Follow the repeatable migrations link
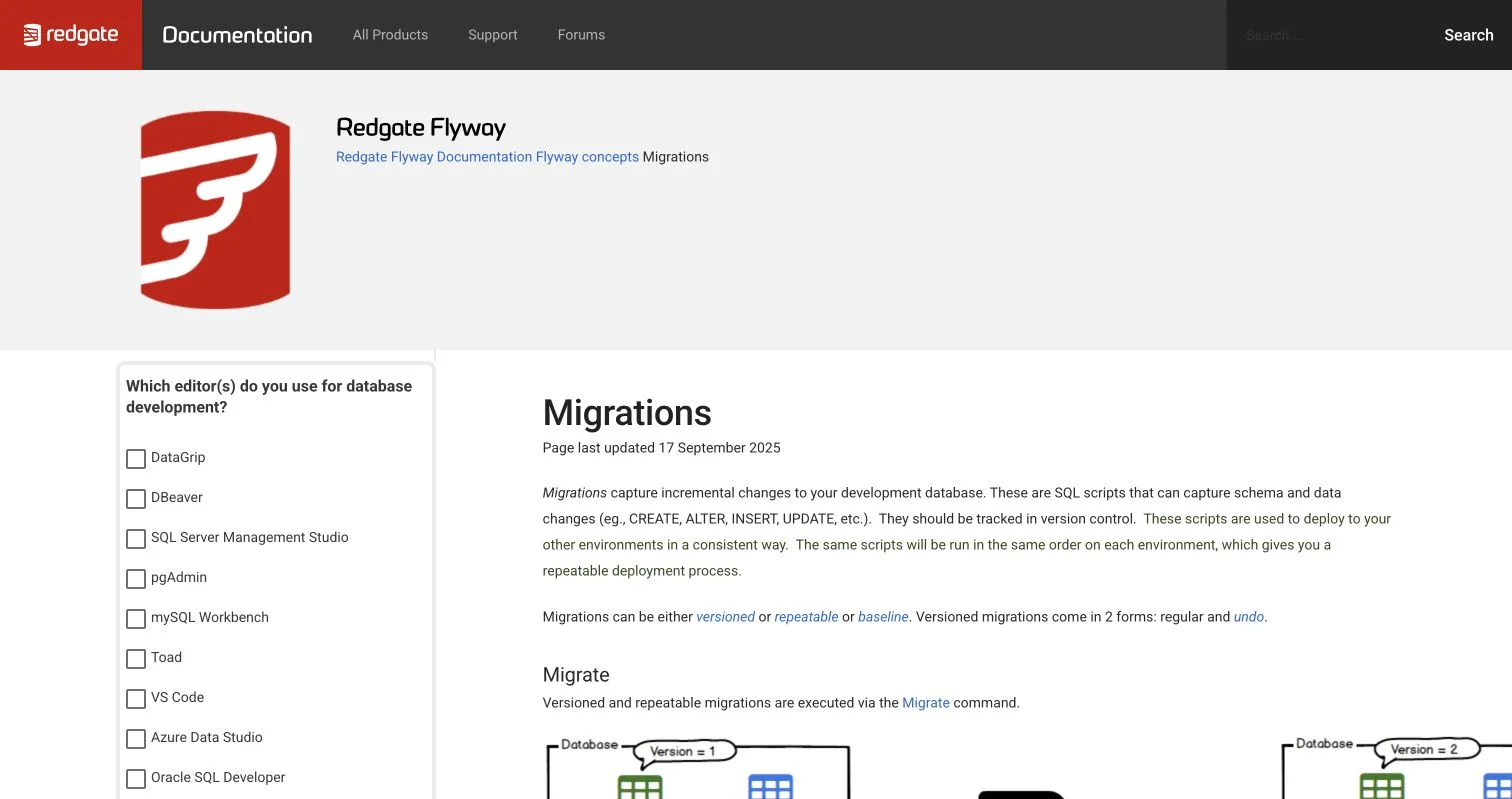 tap(806, 617)
